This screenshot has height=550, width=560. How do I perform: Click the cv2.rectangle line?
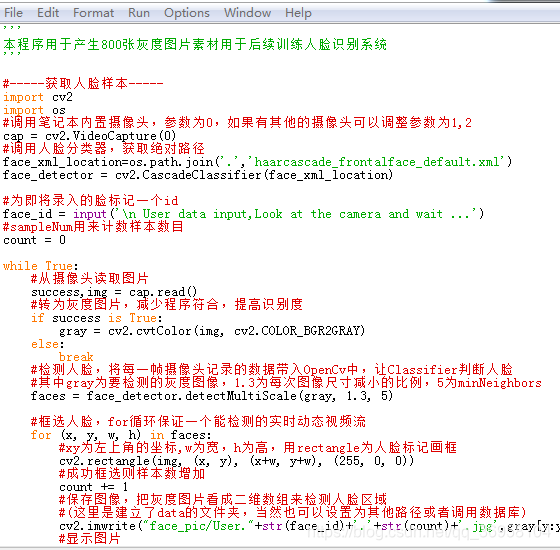(236, 461)
